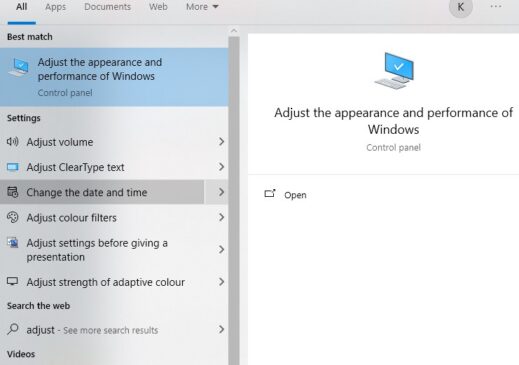Switch to the All tab

(x=22, y=7)
